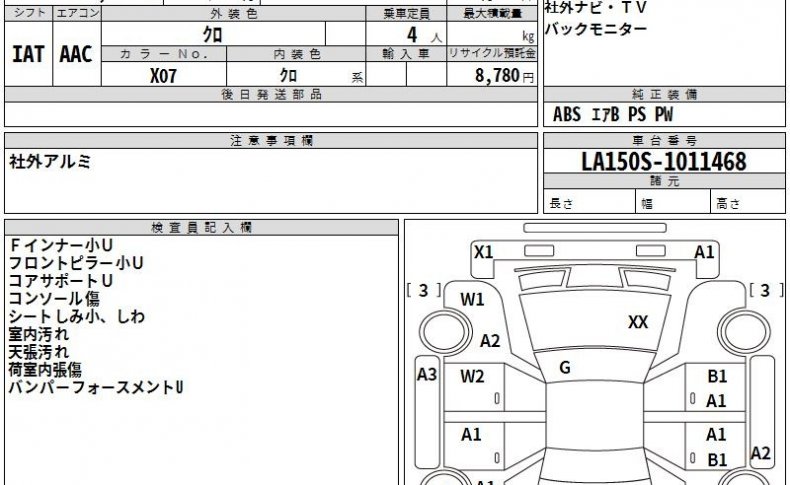Image resolution: width=790 pixels, height=485 pixels.
Task: Select the X1 damage mark on diagram
Action: [484, 252]
